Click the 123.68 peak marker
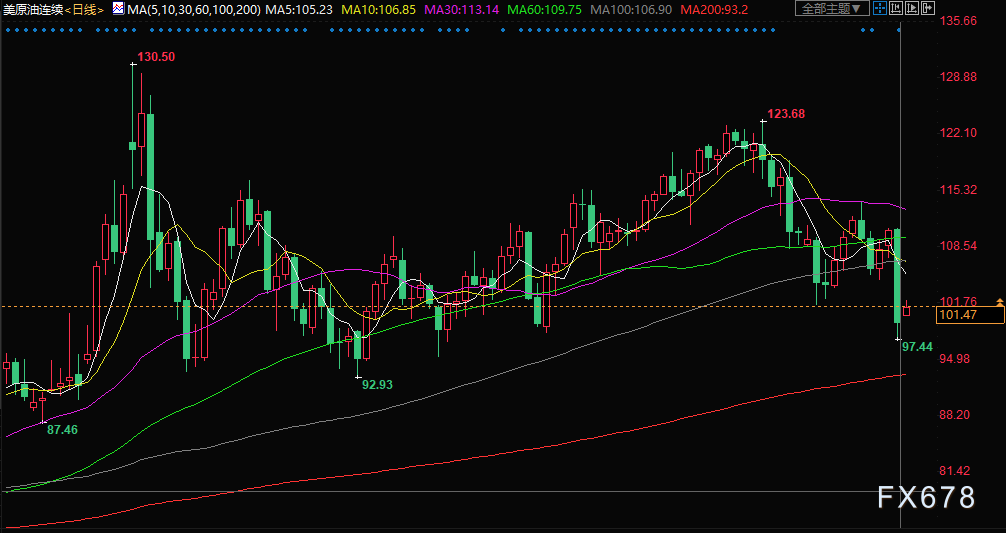This screenshot has height=533, width=1006. coord(786,114)
